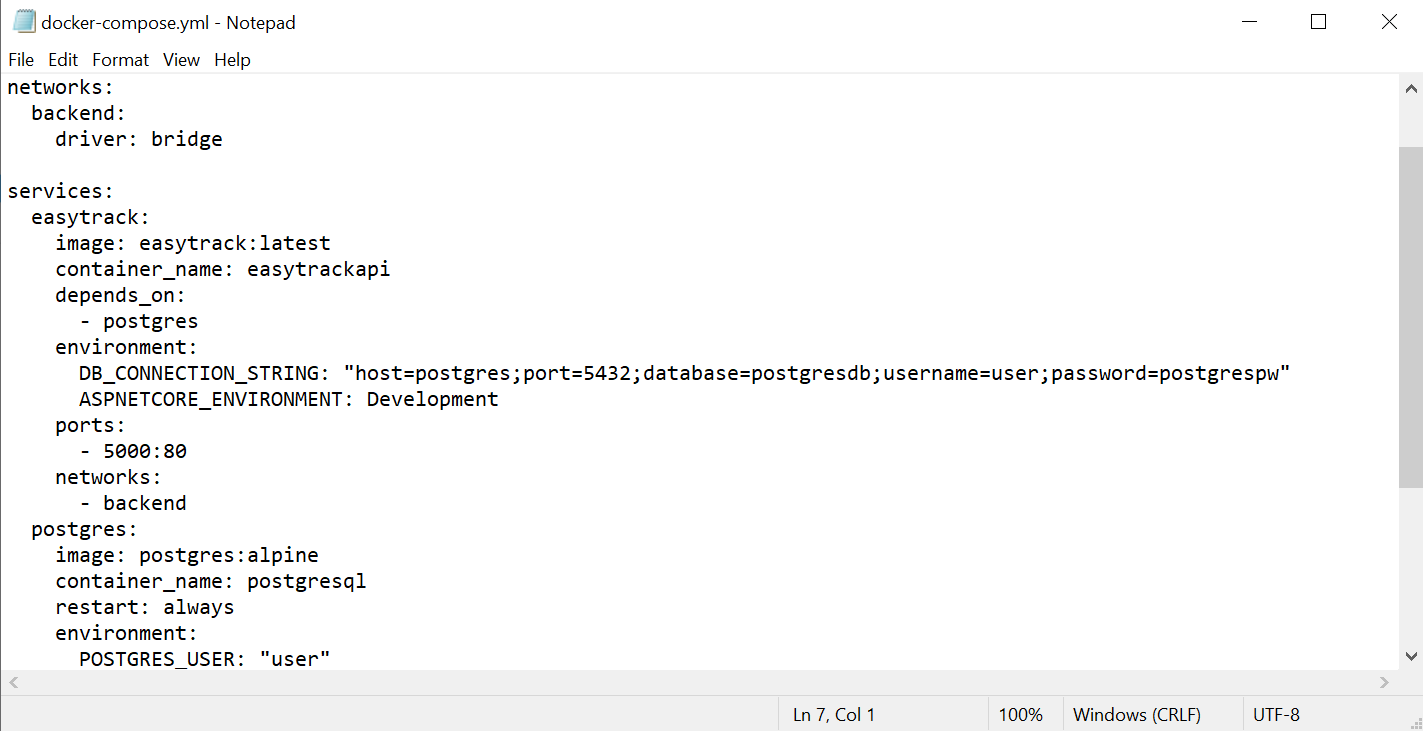Click the vertical scrollbar down arrow
The image size is (1423, 731).
tap(1411, 656)
